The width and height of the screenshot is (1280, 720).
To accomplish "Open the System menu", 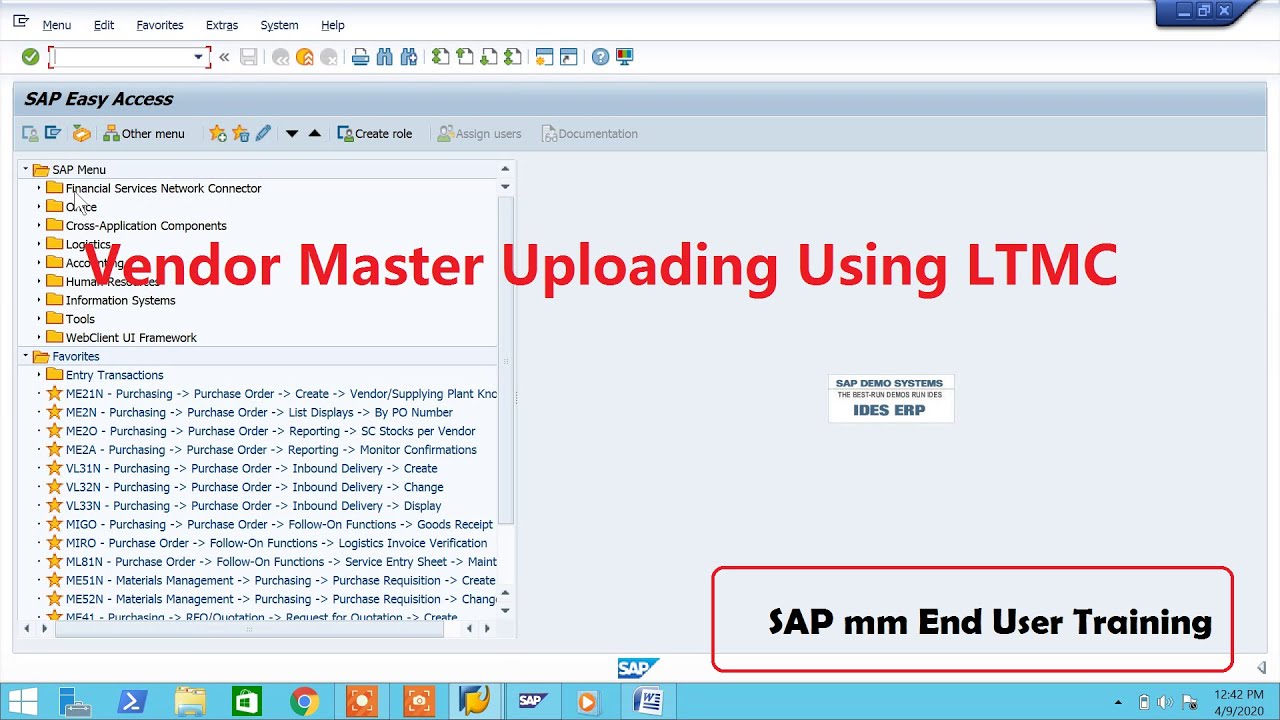I will 279,25.
